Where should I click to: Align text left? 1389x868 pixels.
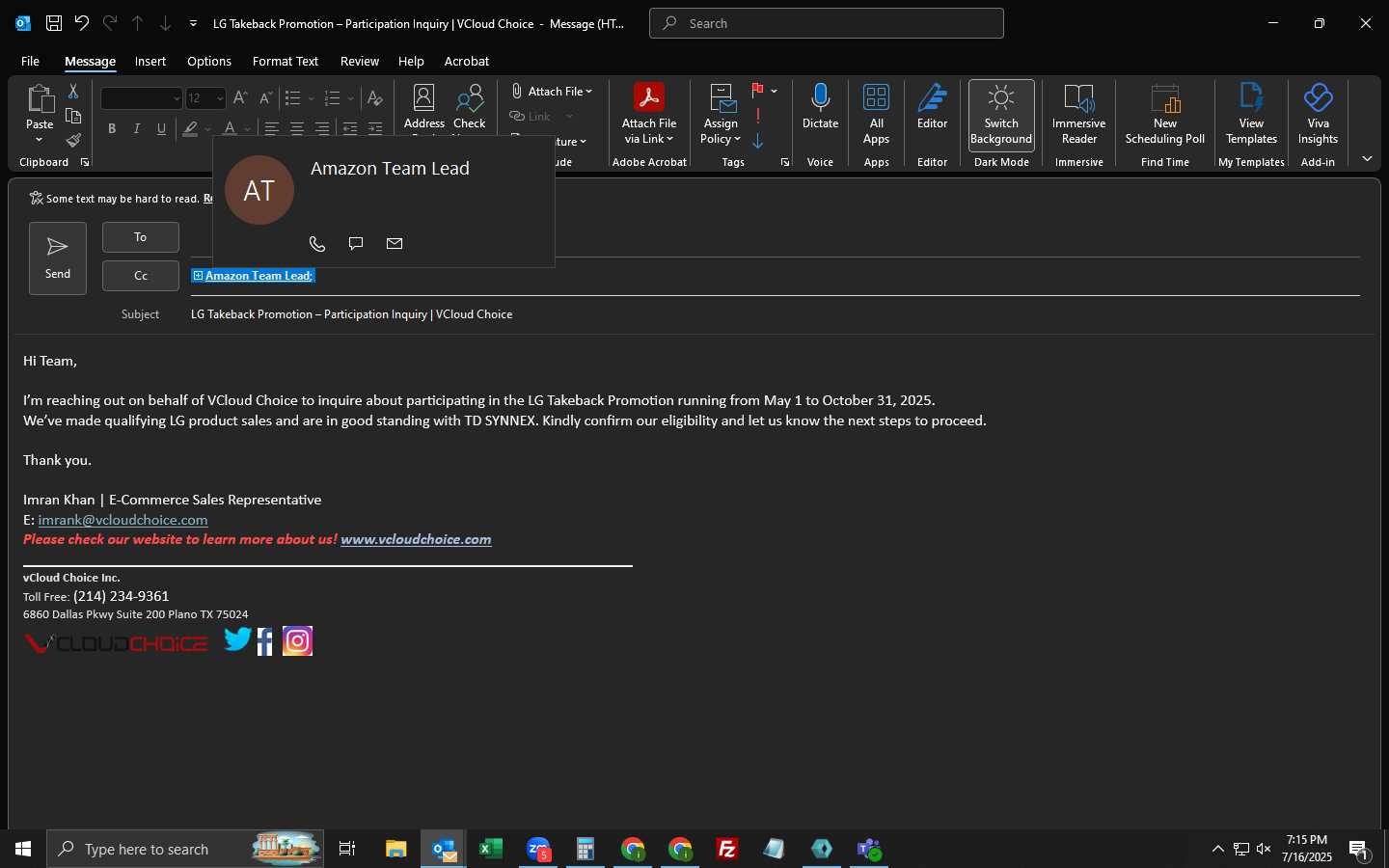click(x=272, y=128)
